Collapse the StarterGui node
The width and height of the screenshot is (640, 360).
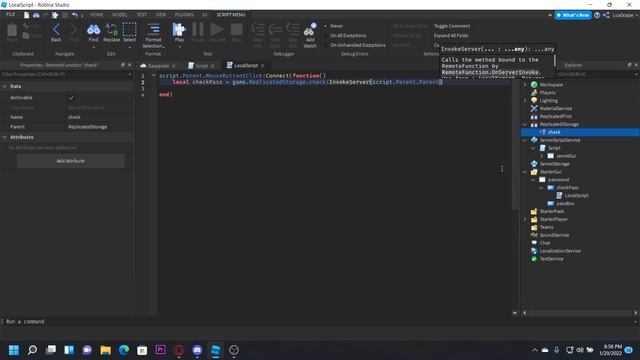pos(525,172)
